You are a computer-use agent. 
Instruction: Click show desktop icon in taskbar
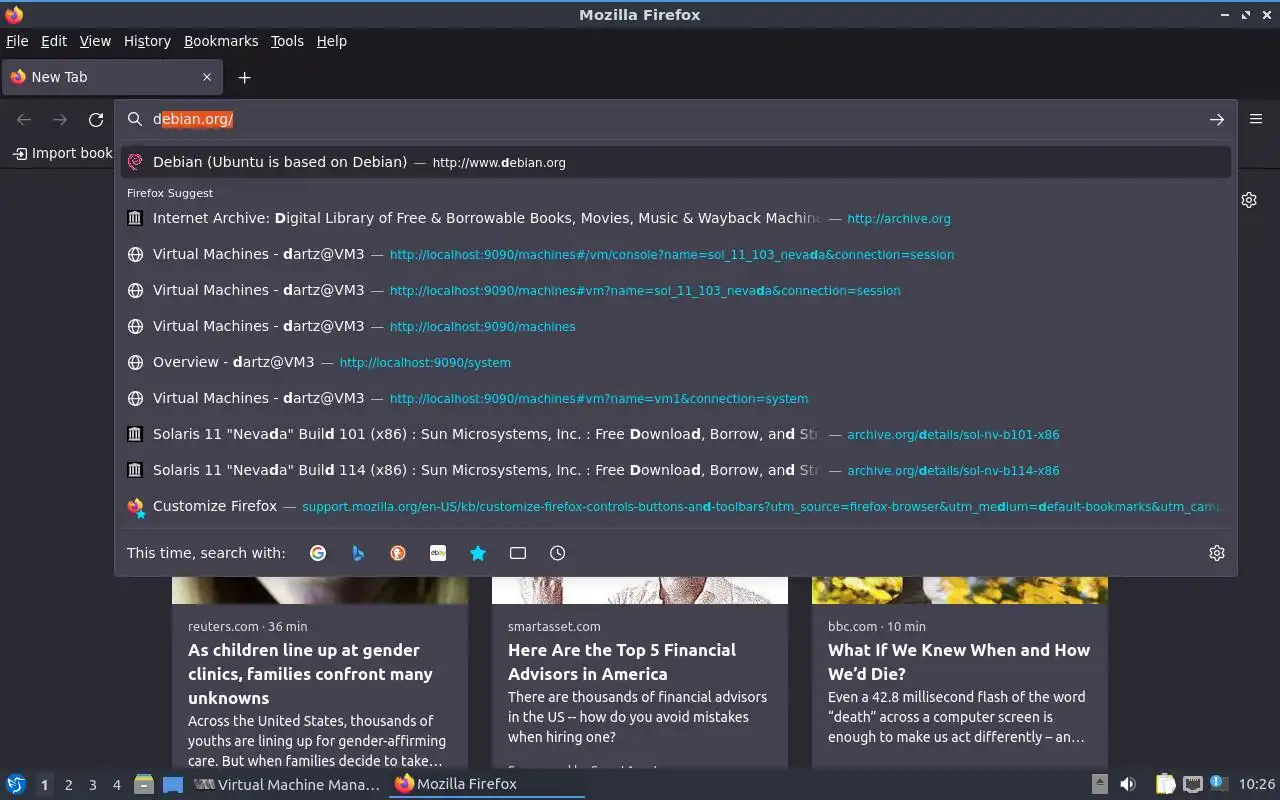click(173, 784)
